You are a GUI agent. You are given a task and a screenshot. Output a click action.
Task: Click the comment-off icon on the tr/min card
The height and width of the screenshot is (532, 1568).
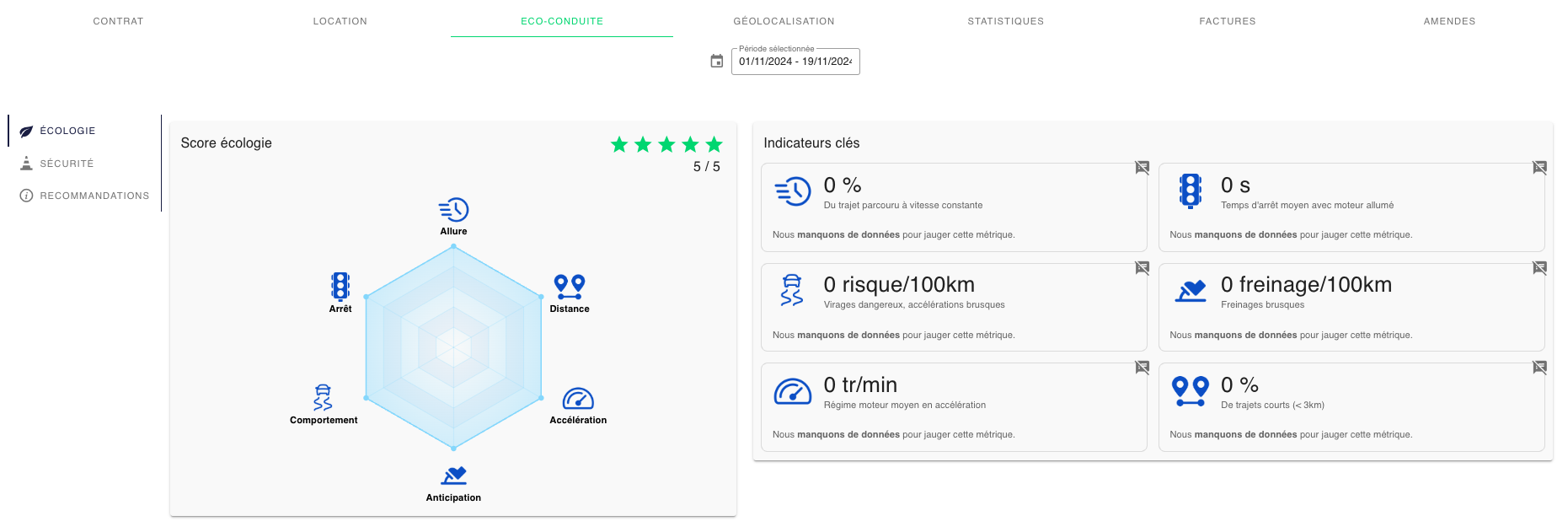pos(1142,368)
